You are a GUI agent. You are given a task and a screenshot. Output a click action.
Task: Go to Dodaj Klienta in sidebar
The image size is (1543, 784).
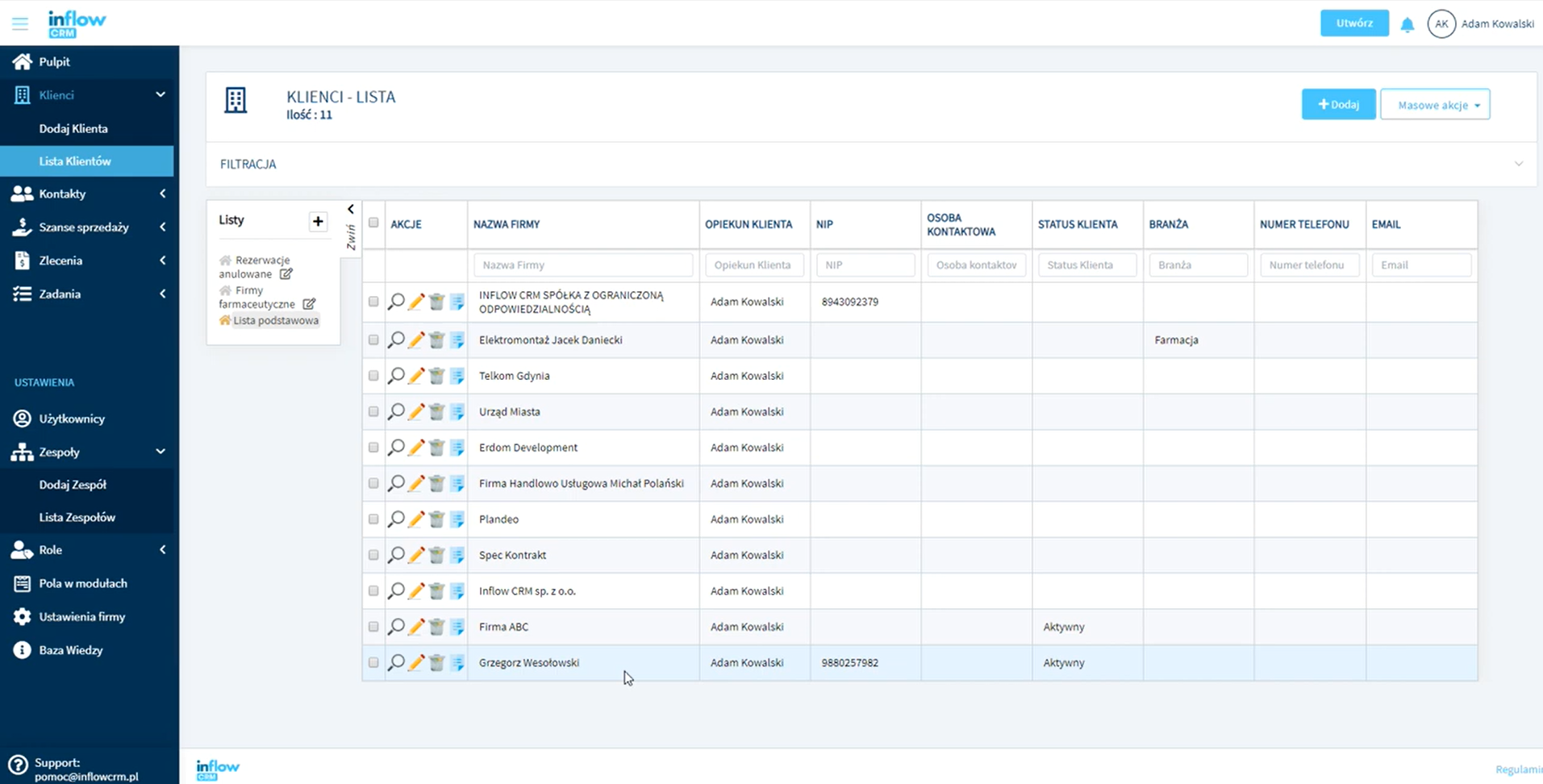(73, 128)
